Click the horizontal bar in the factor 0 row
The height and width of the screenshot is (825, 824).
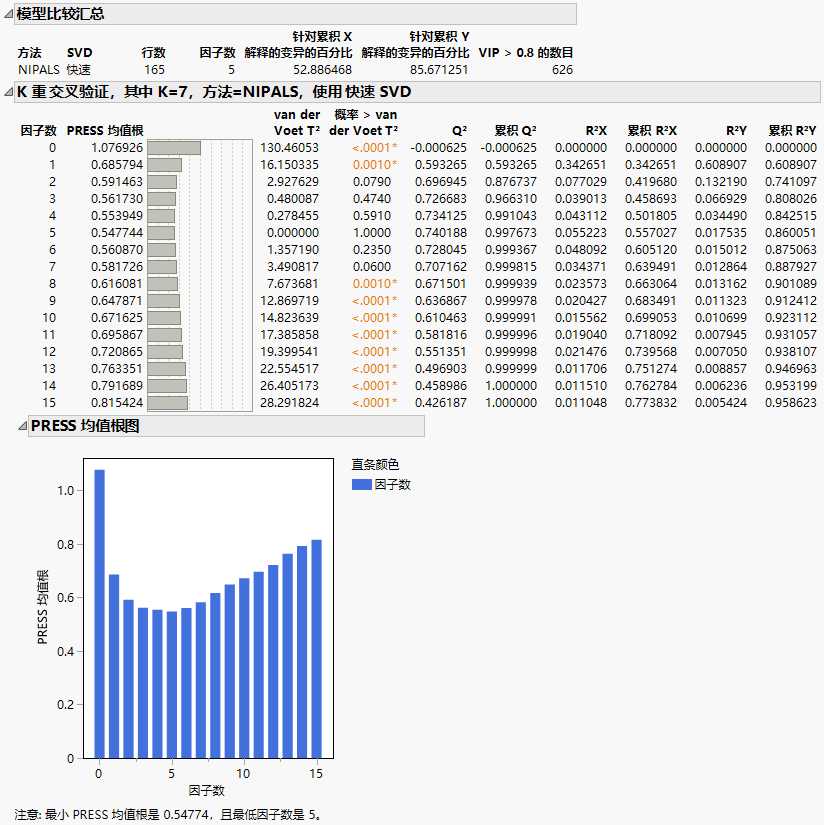pos(174,148)
